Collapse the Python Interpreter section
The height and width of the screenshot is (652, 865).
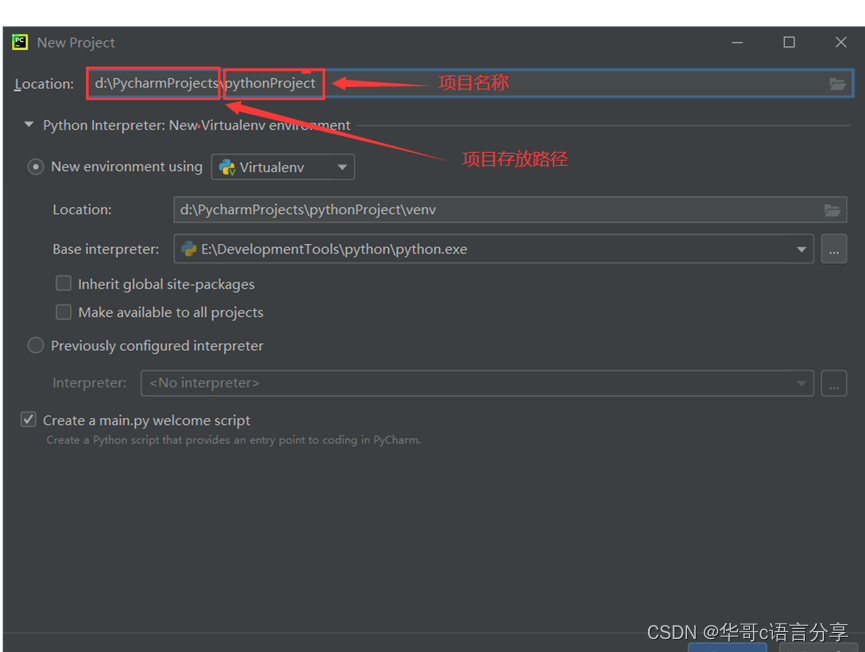pos(29,125)
